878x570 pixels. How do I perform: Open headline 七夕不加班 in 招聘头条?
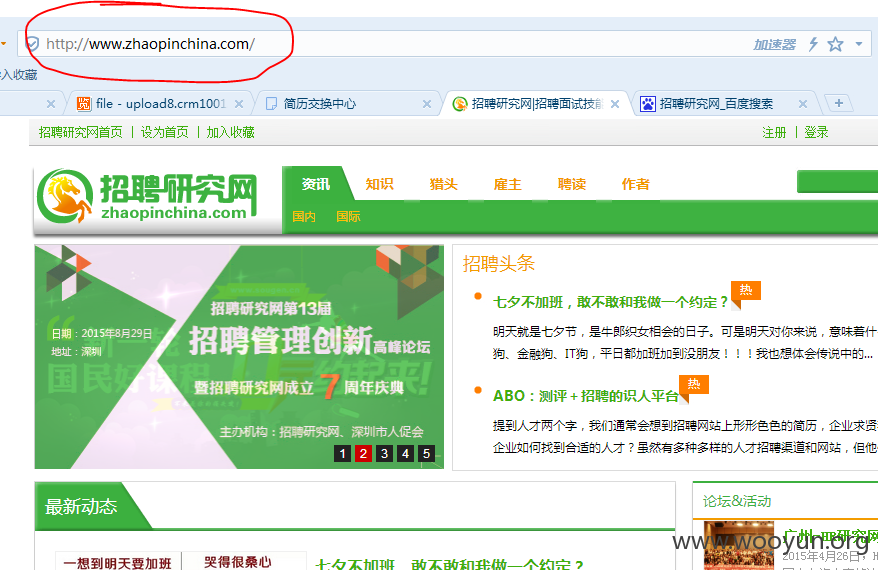(x=610, y=302)
